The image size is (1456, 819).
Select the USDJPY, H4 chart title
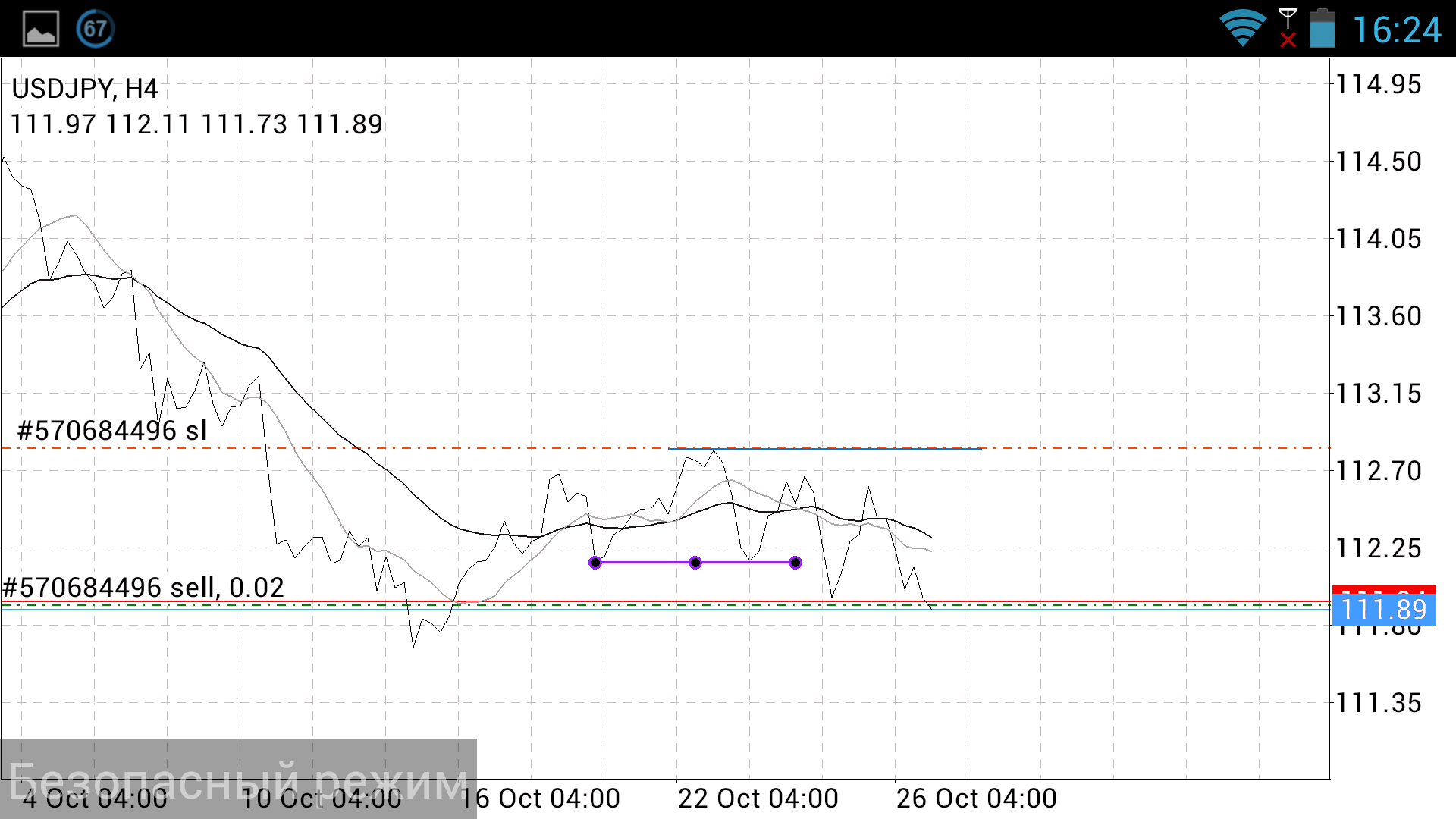point(85,89)
